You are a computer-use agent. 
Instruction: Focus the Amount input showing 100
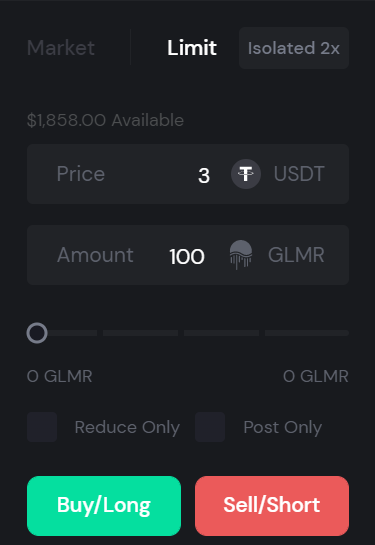tap(188, 255)
